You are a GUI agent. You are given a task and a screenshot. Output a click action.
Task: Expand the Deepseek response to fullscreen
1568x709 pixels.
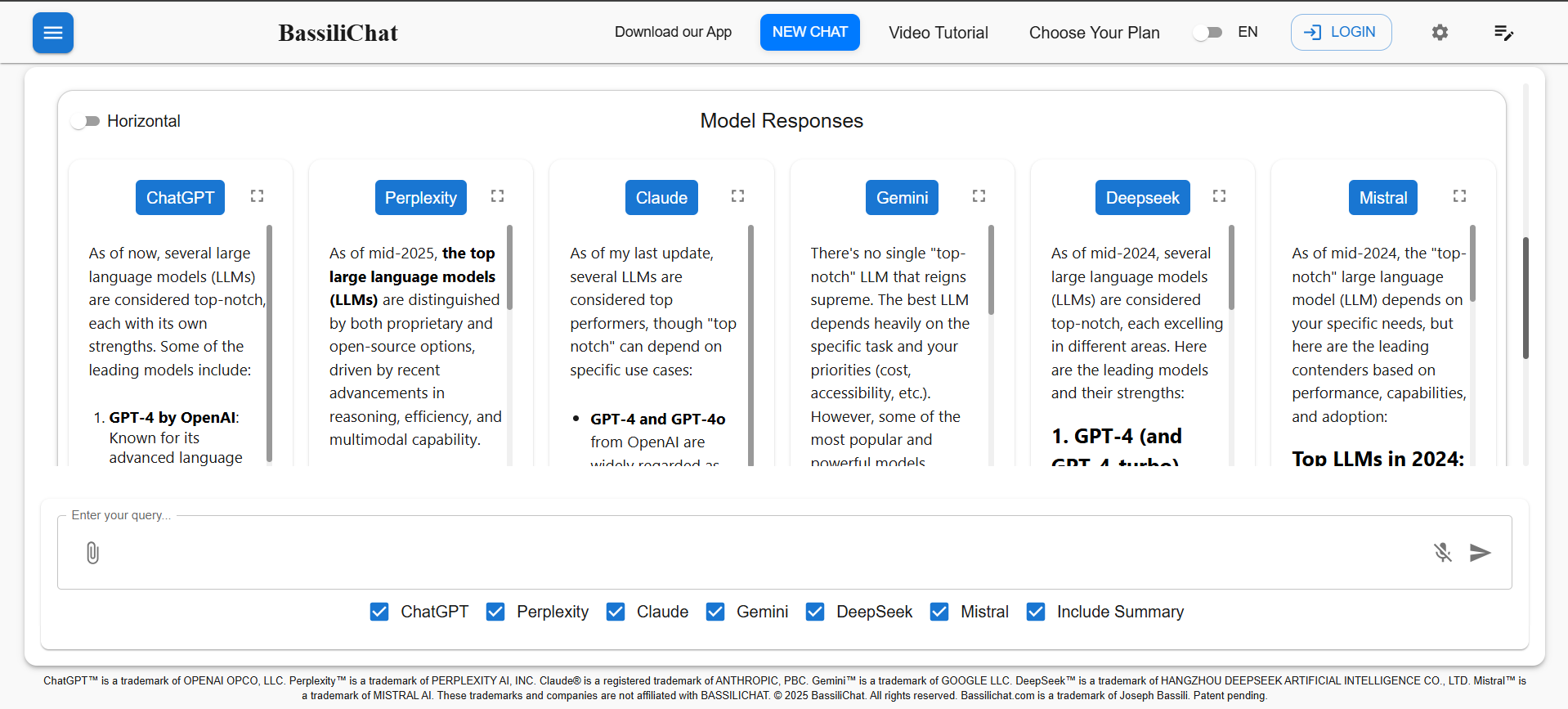point(1219,196)
